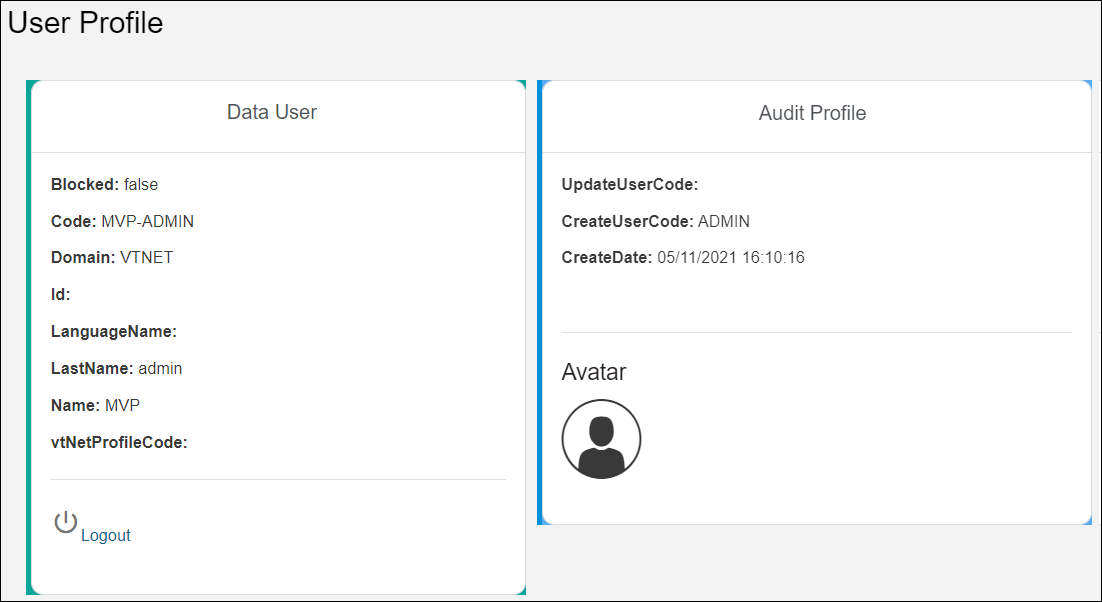Select the LanguageName label

coord(113,331)
